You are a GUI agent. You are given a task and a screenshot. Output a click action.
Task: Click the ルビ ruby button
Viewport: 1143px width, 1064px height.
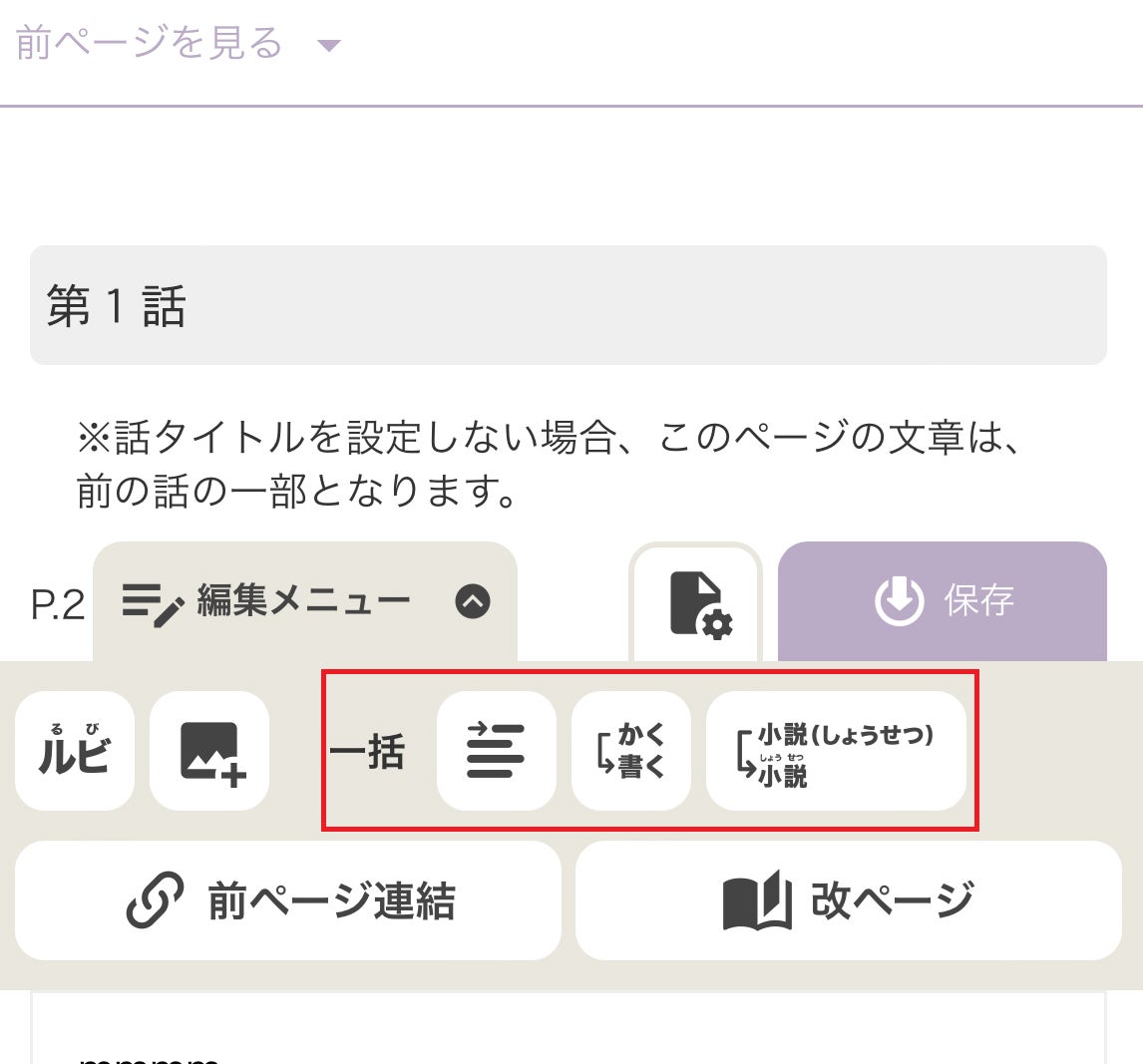click(75, 751)
